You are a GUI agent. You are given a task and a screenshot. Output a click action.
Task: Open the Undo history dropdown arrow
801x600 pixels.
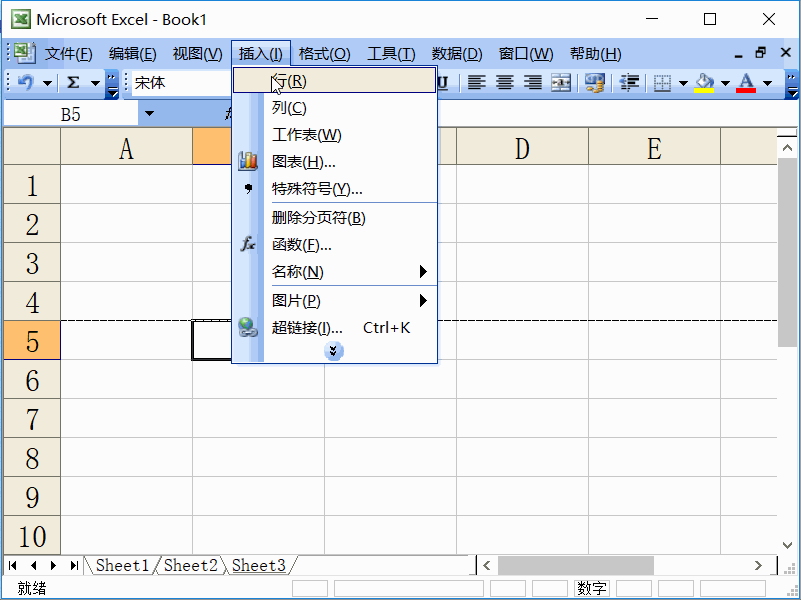(x=48, y=83)
